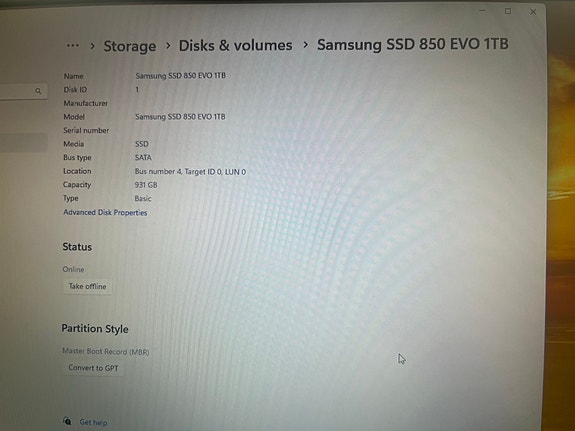Take the disk offline

[87, 286]
